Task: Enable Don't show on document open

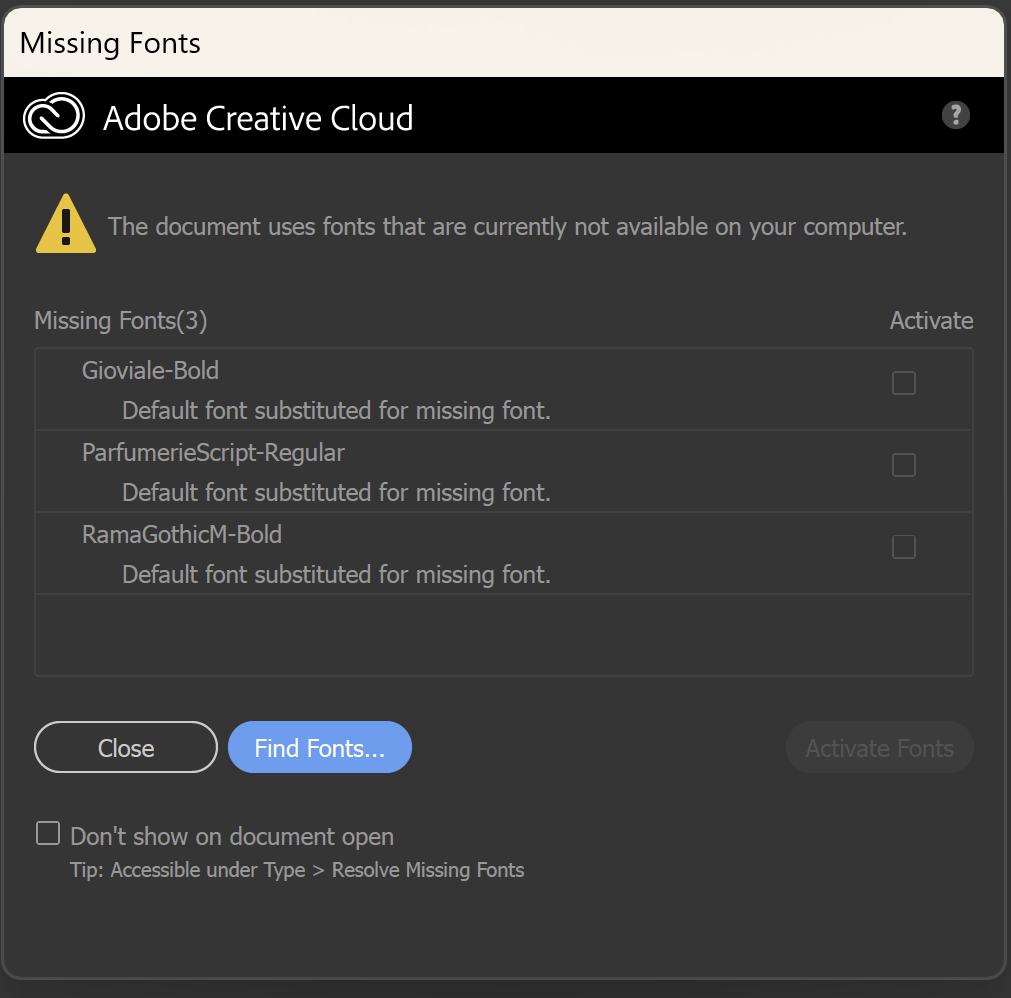Action: point(47,832)
